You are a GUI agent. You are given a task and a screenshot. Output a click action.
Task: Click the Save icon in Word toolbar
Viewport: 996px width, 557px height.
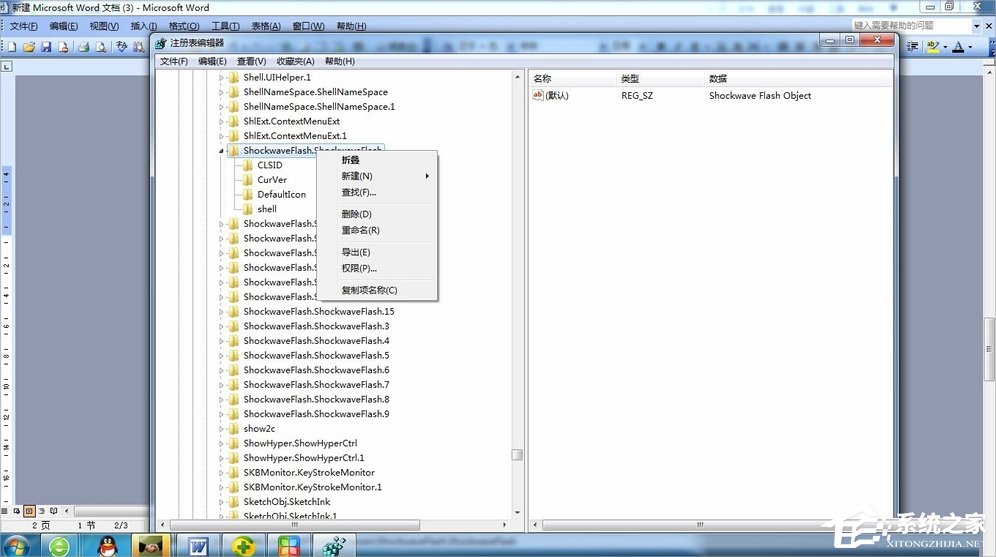46,47
